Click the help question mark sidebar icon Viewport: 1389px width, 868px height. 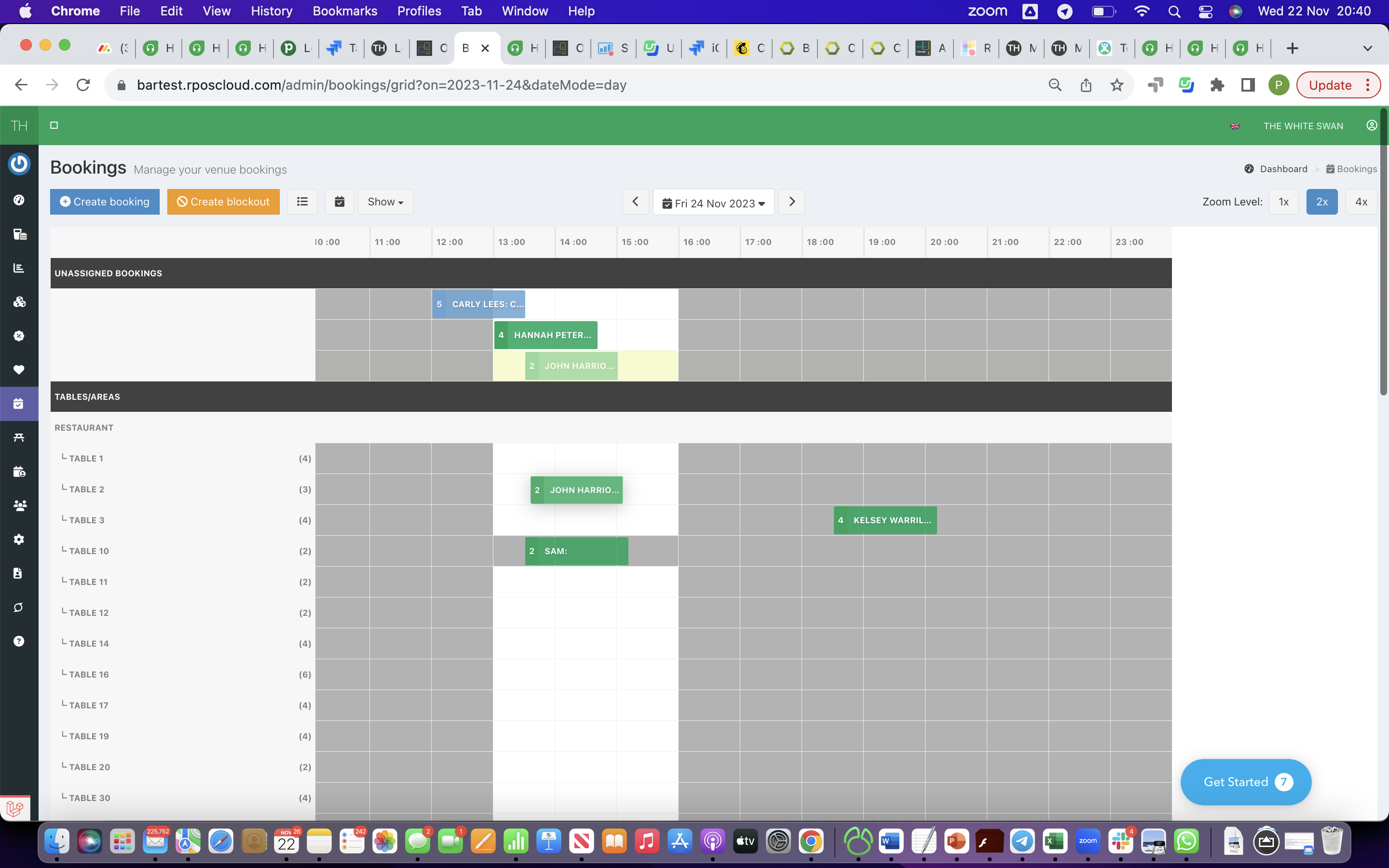(19, 641)
